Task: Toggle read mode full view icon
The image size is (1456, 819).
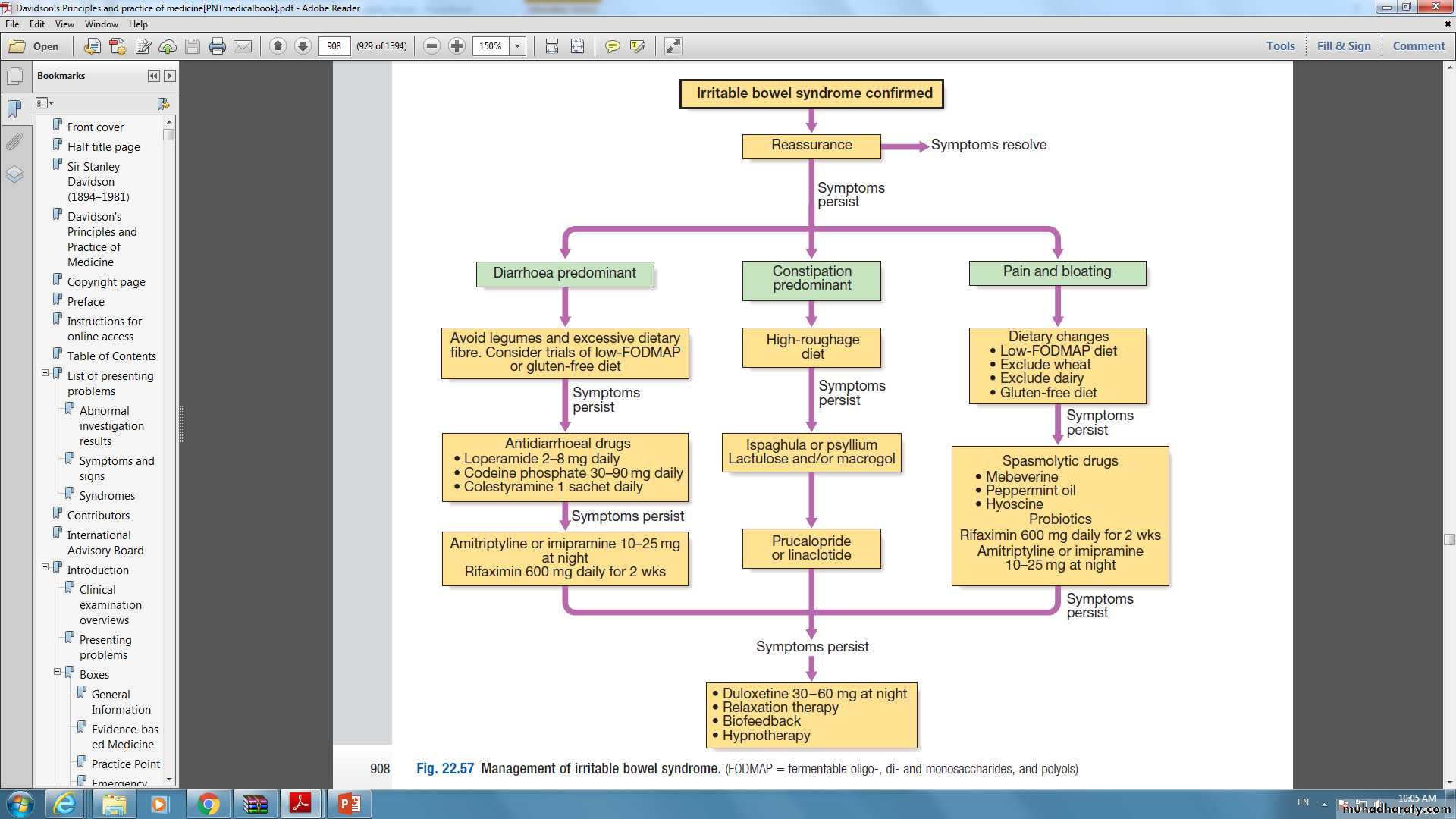Action: 673,46
